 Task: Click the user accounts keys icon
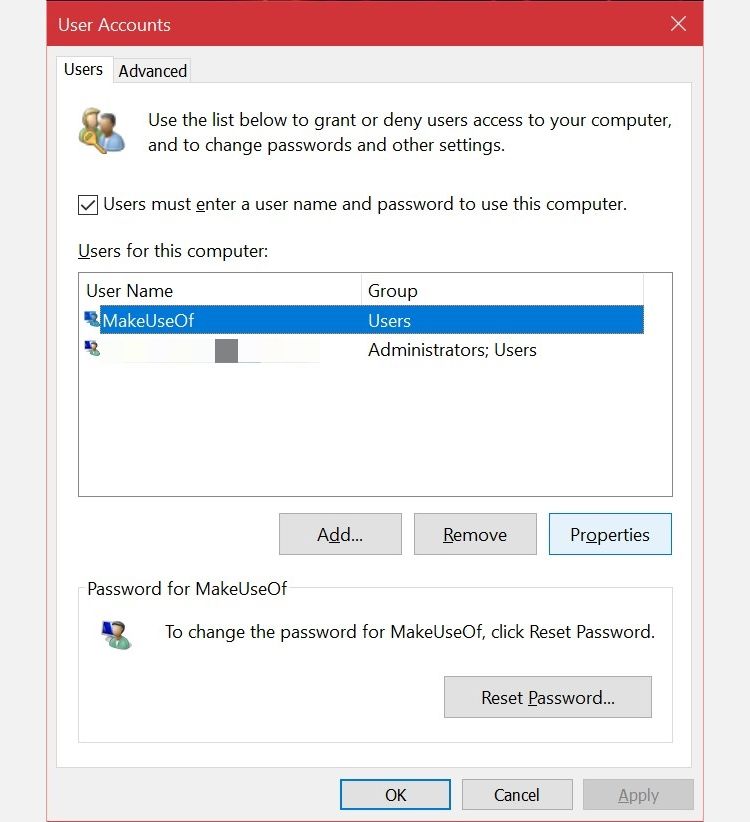pyautogui.click(x=101, y=132)
